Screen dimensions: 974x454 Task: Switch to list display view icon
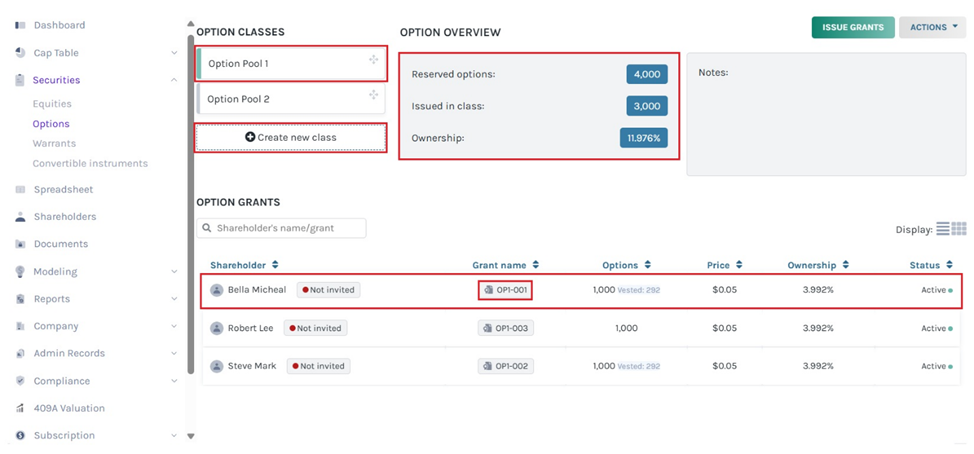[943, 229]
